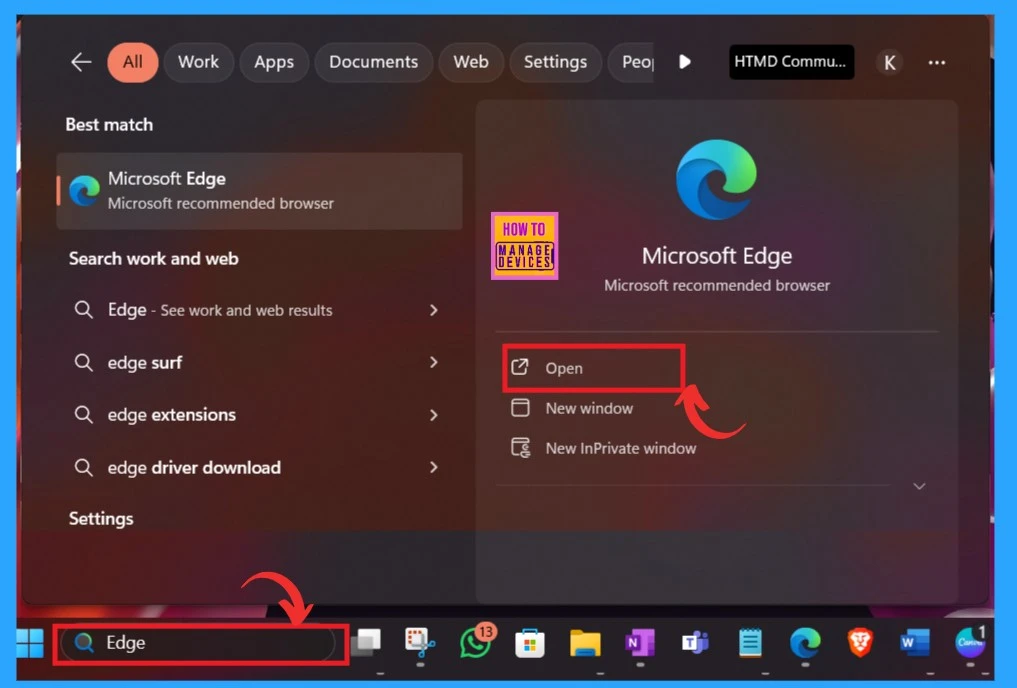
Task: Expand the edge driver download chevron
Action: click(433, 468)
